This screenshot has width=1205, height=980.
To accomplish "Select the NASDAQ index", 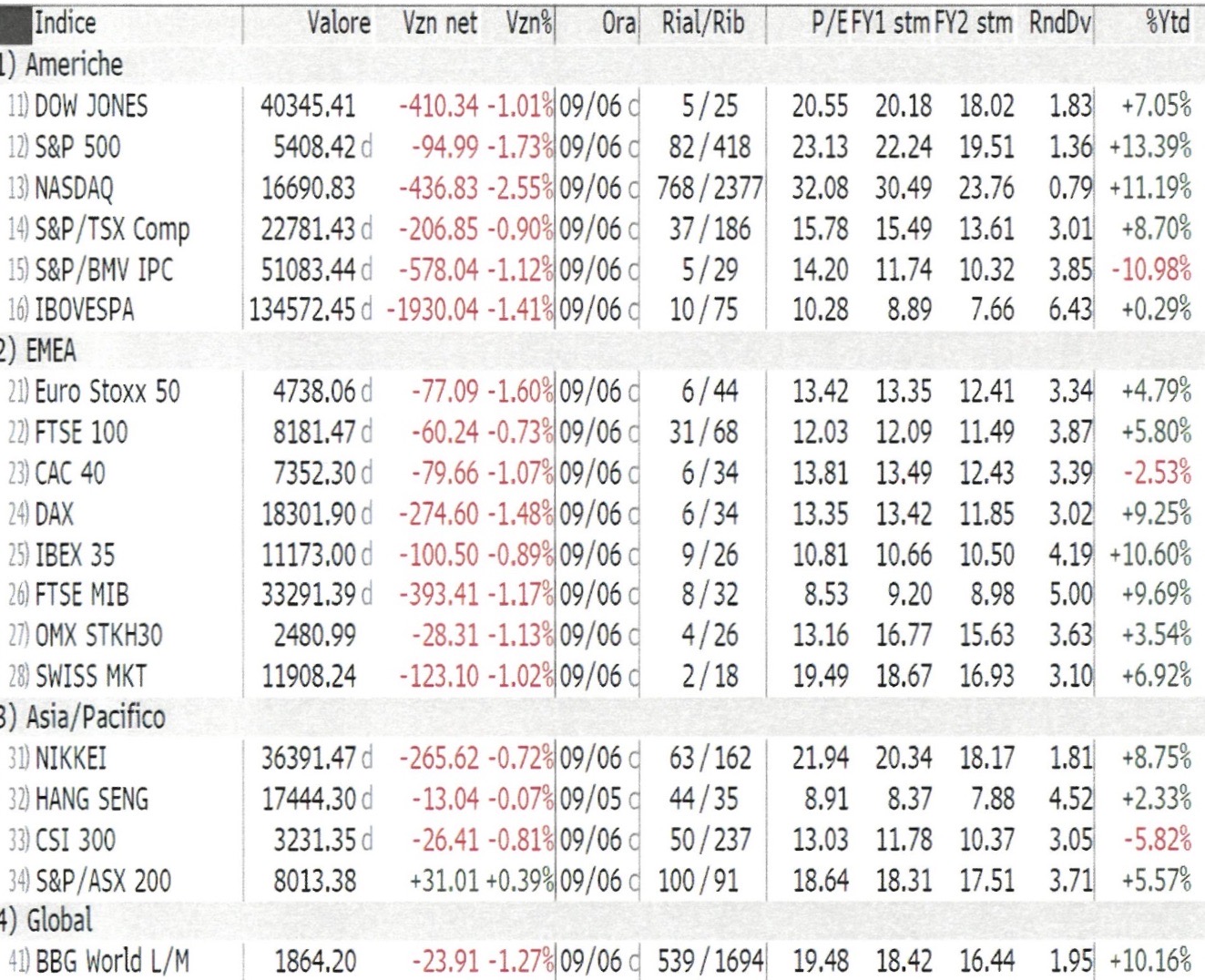I will 75,189.
